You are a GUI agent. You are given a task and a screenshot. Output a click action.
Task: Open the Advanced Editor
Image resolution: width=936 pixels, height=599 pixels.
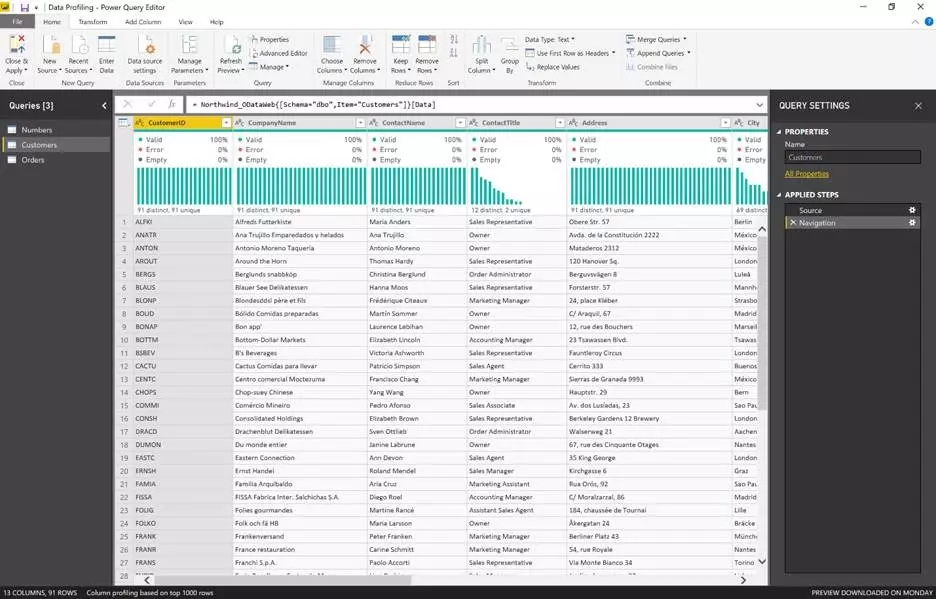tap(278, 53)
